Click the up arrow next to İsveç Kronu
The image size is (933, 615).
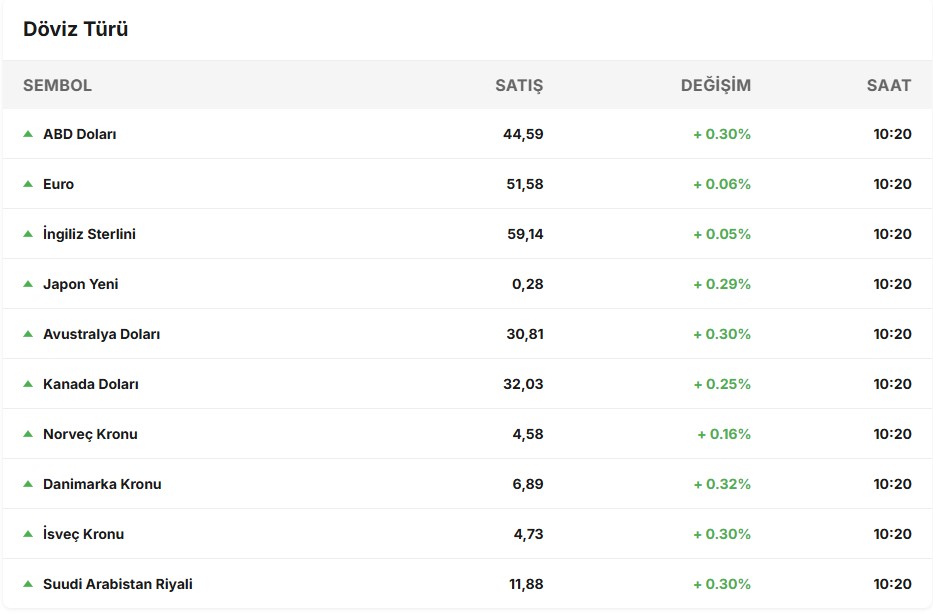pyautogui.click(x=28, y=533)
